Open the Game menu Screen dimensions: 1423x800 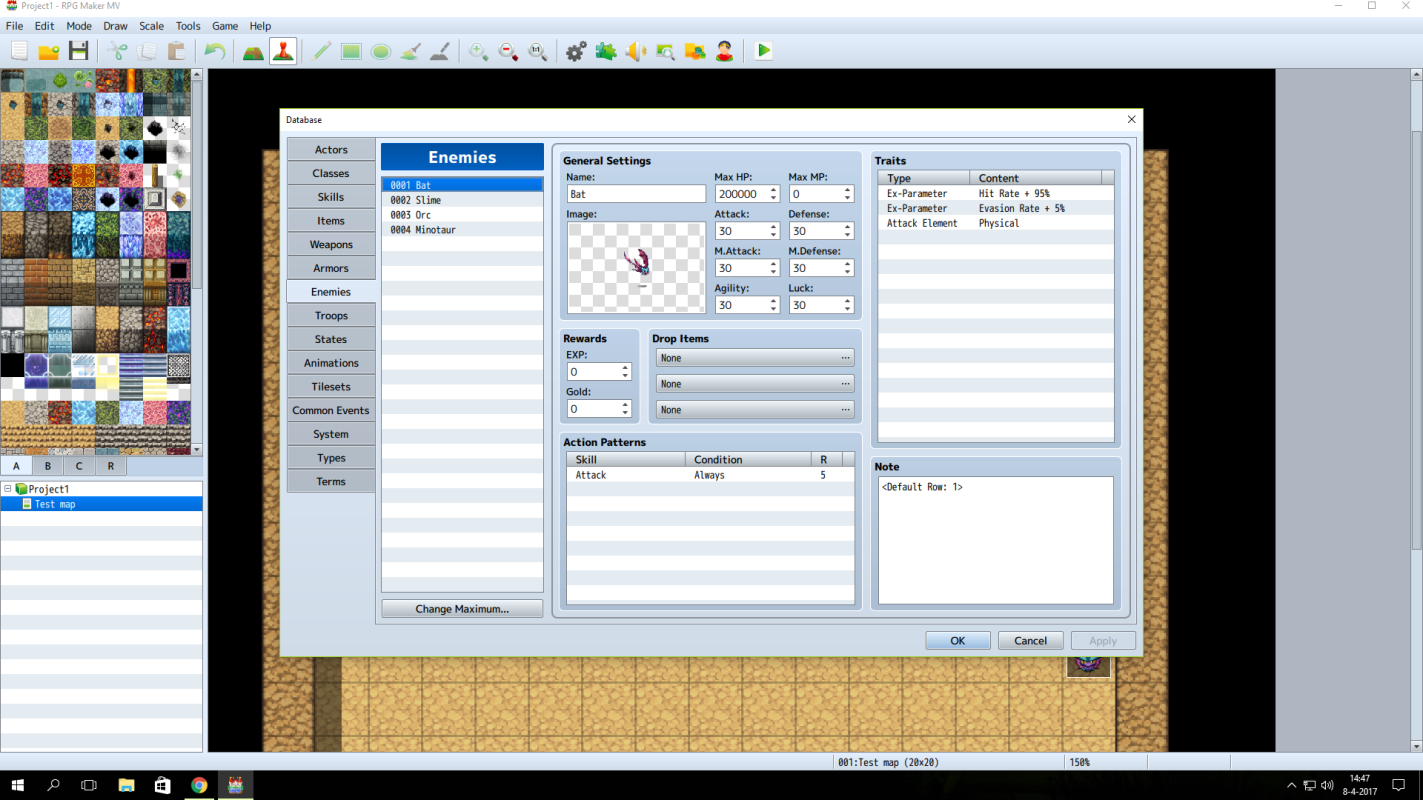pyautogui.click(x=225, y=26)
